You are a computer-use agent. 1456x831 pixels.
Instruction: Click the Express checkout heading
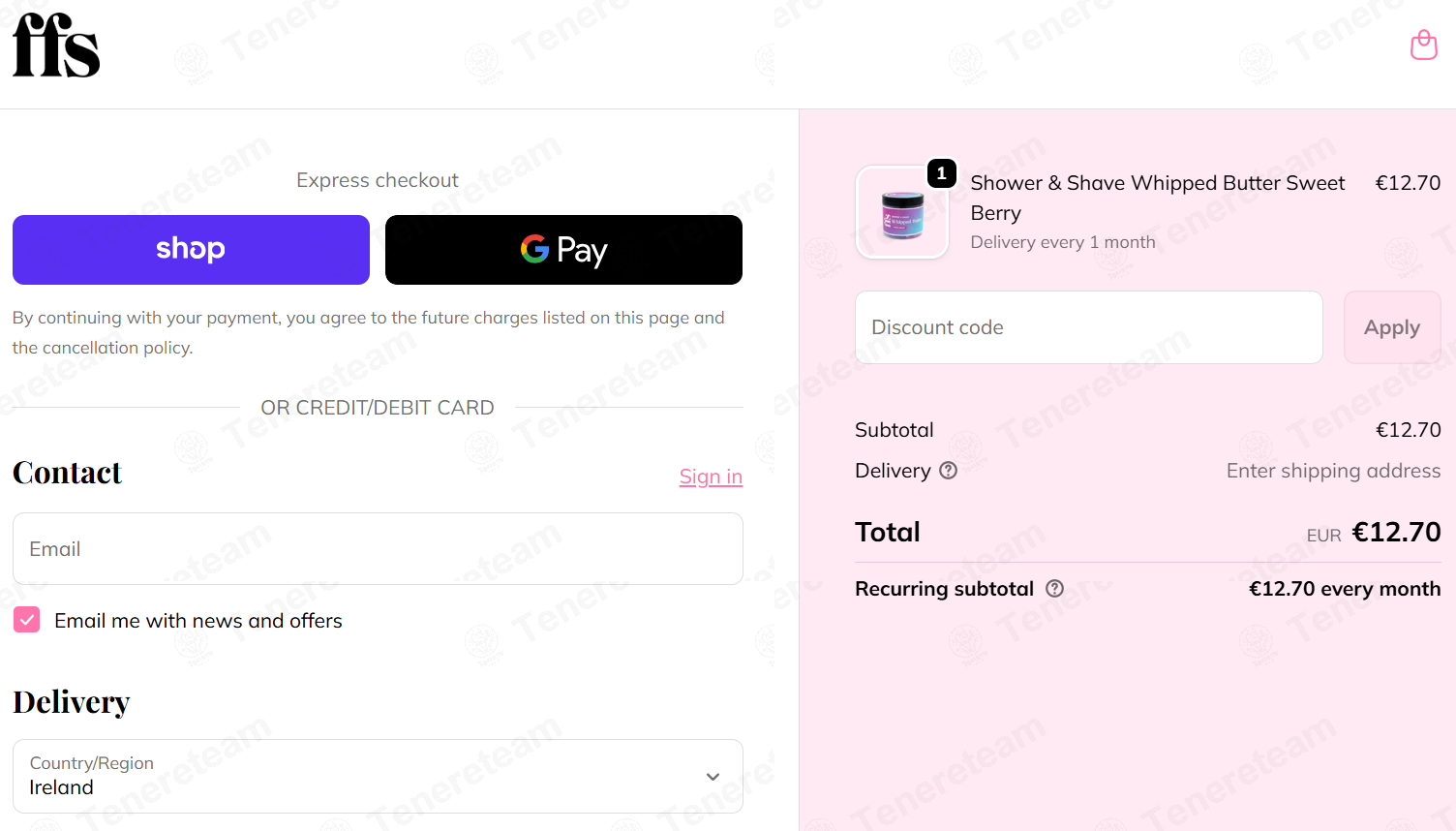click(378, 180)
